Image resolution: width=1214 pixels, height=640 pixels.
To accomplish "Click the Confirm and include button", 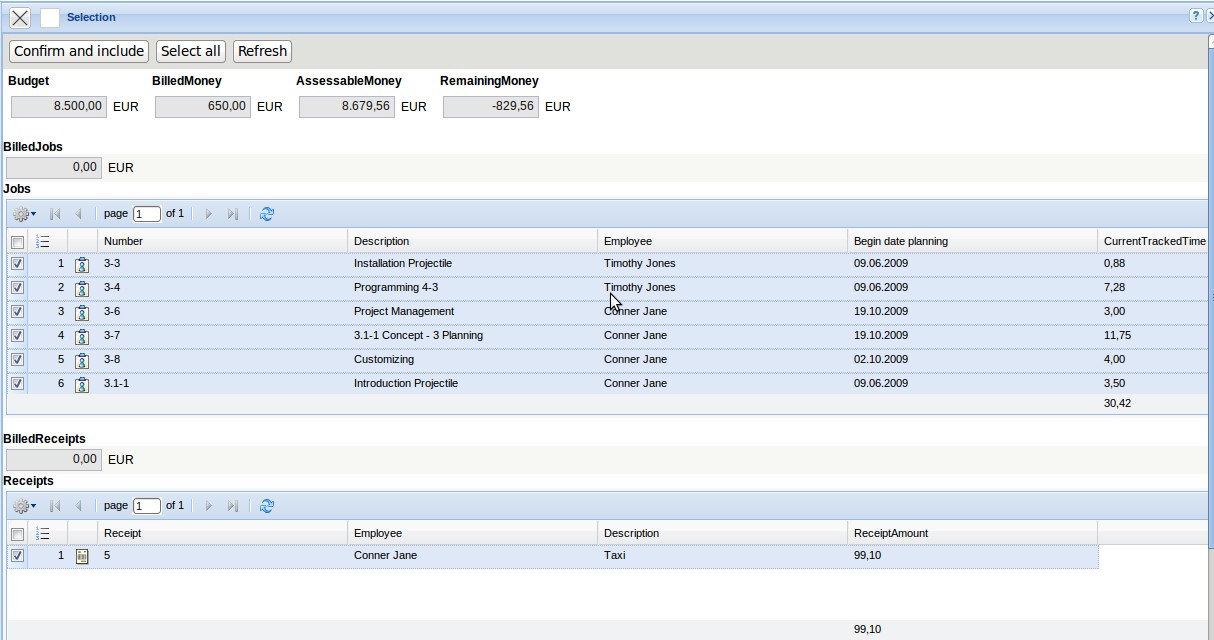I will [x=79, y=51].
